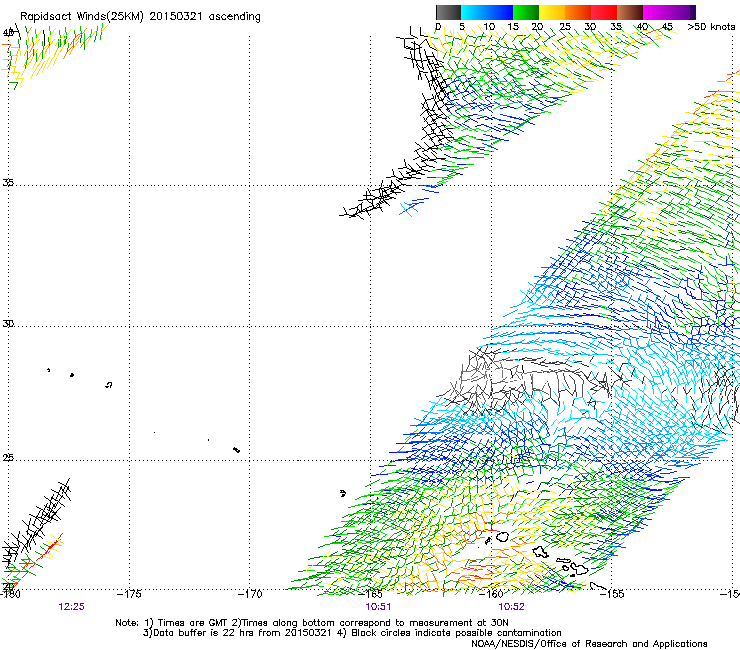The height and width of the screenshot is (650, 740).
Task: Click the '-175' longitude axis label
Action: tap(129, 594)
